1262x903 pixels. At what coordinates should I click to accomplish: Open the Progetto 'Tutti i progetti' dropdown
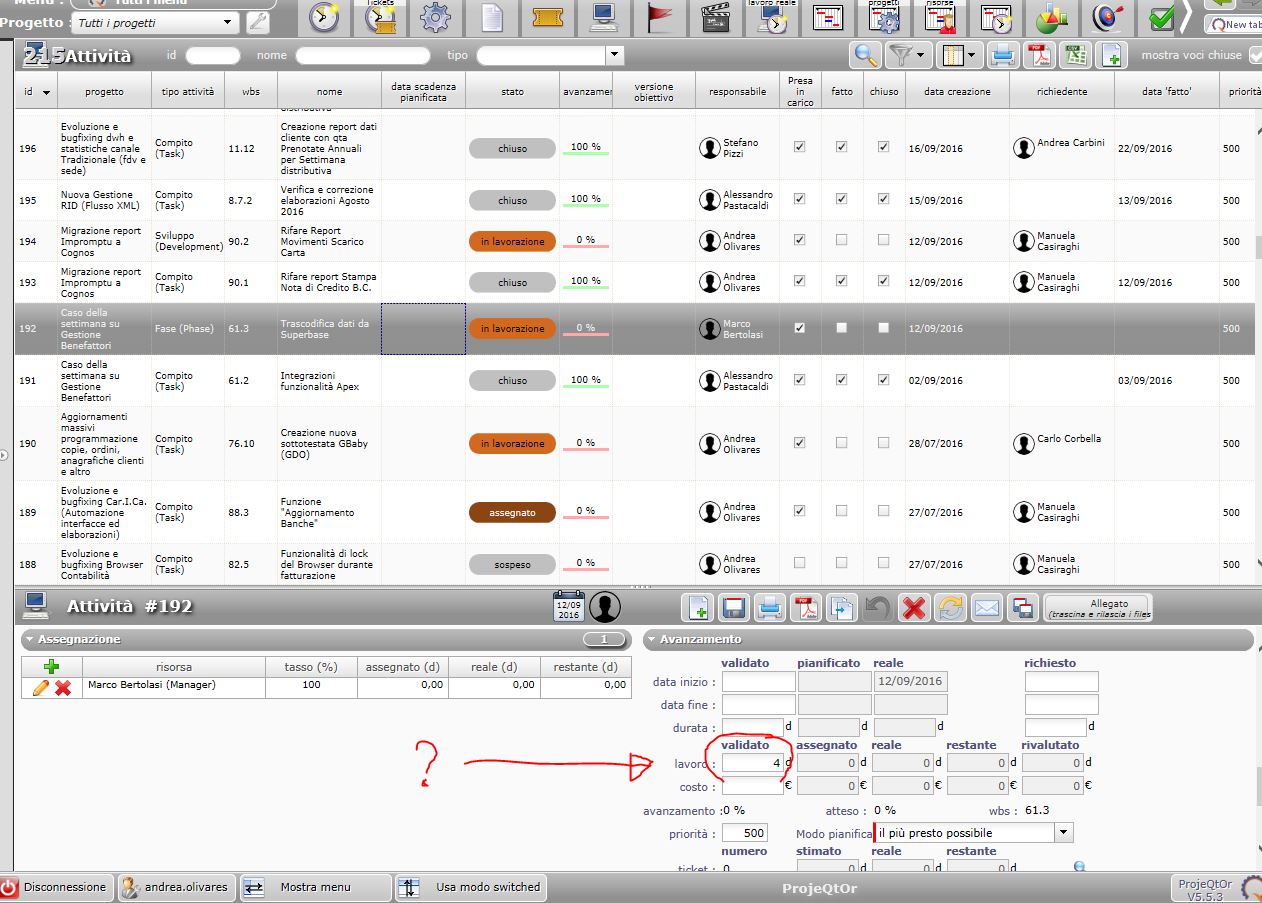[x=227, y=22]
